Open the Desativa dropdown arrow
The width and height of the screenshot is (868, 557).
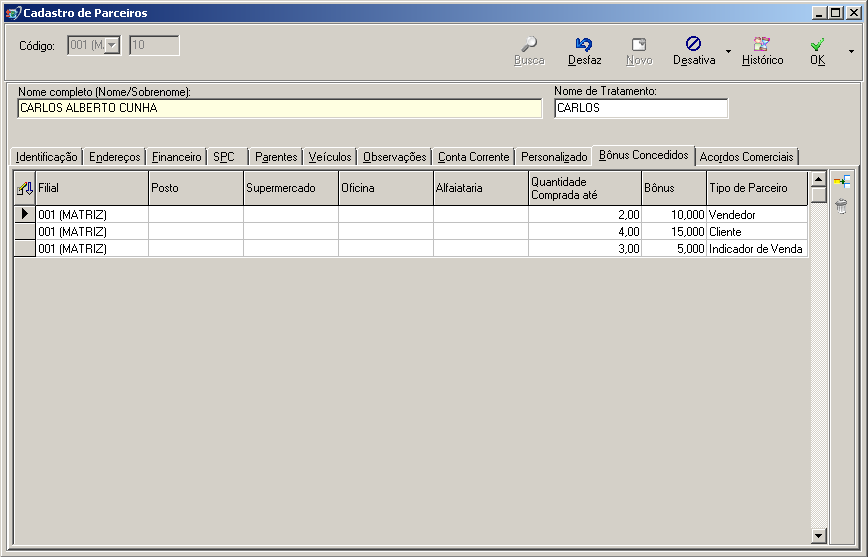click(728, 51)
